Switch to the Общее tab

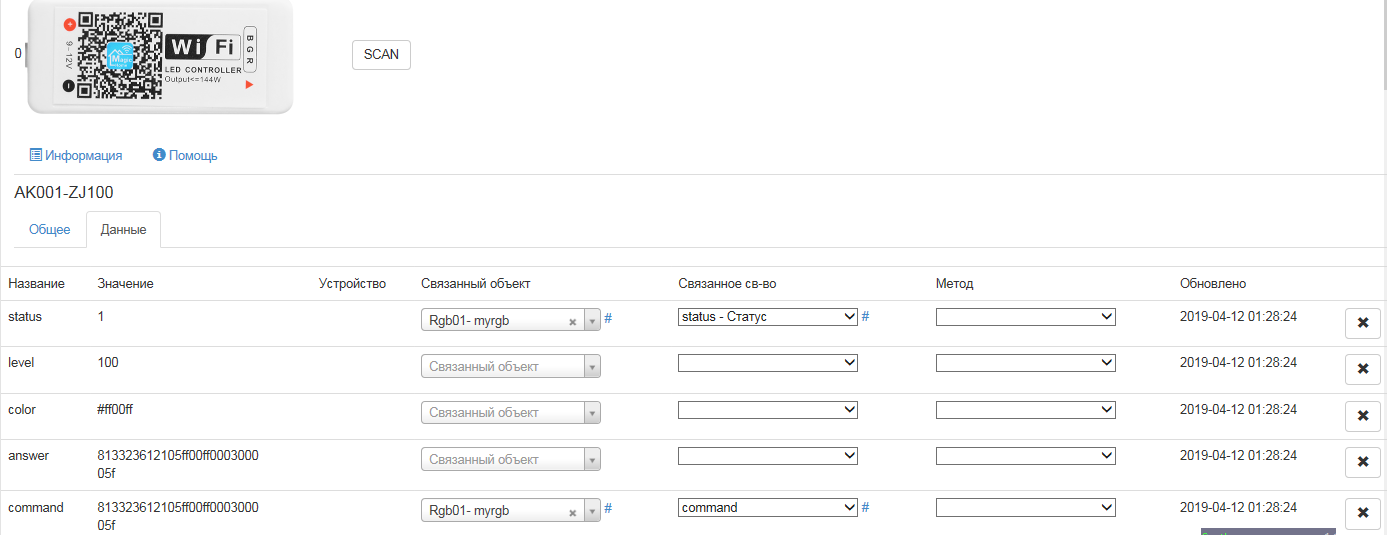50,230
